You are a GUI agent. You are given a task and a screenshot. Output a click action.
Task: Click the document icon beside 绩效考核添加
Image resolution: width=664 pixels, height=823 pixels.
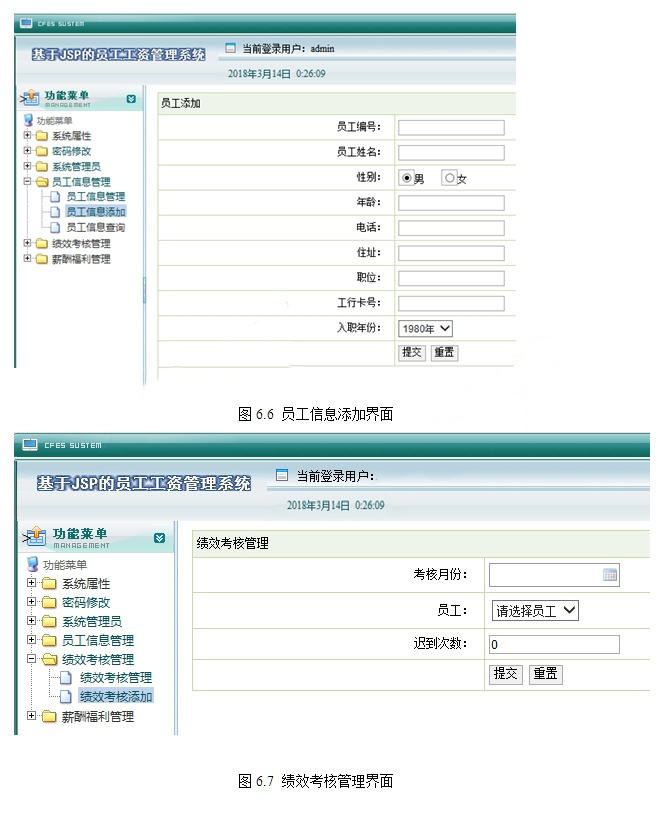(x=66, y=697)
